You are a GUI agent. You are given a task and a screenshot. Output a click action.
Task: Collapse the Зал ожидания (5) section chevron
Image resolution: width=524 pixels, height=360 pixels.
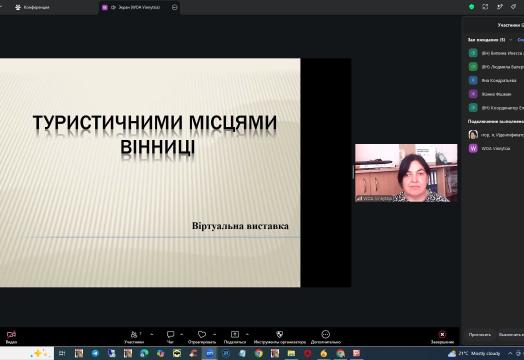point(511,40)
